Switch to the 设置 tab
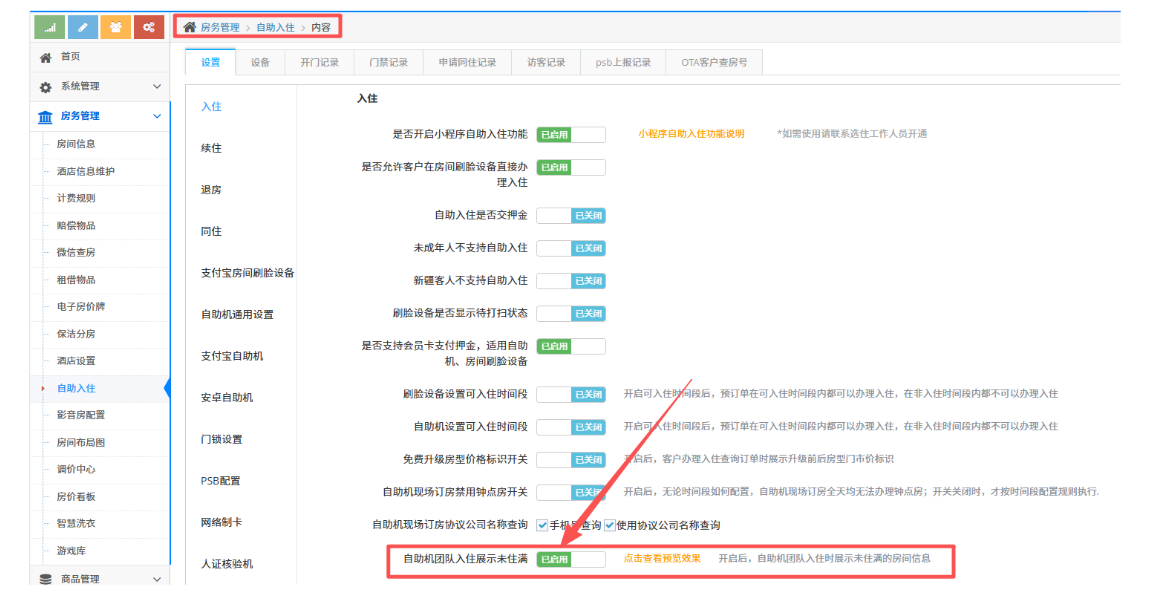The image size is (1157, 601). pos(210,63)
